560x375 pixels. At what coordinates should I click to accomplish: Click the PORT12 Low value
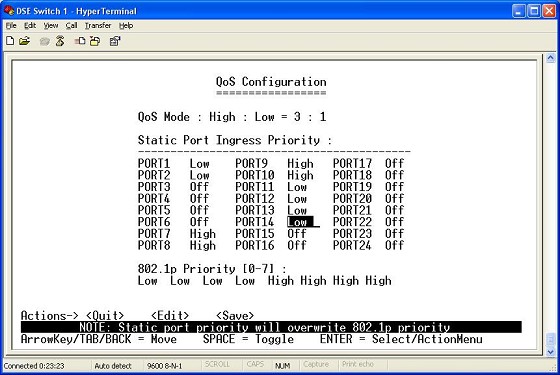297,199
